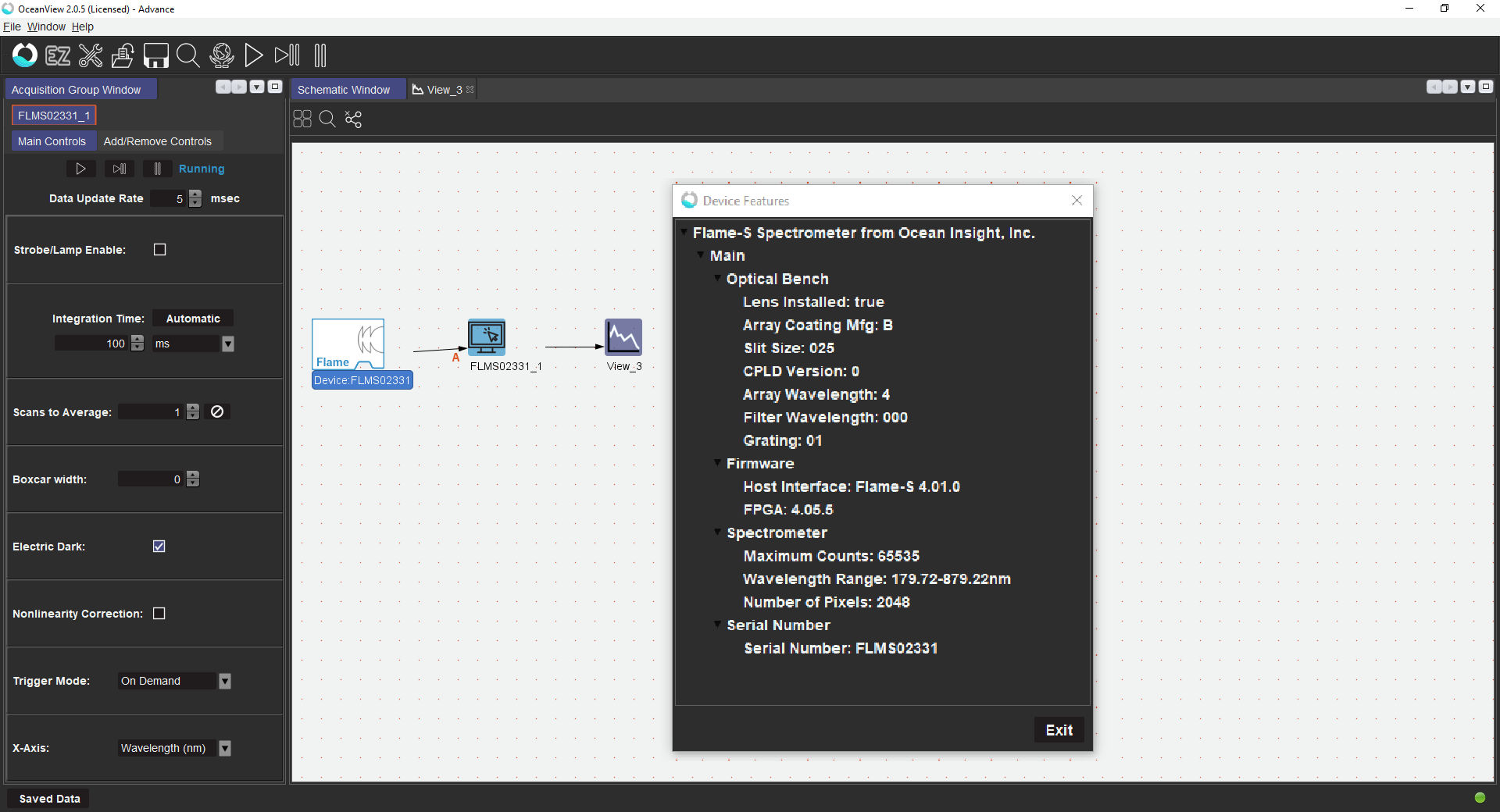
Task: Select the EZ mode icon in the toolbar
Action: pyautogui.click(x=58, y=55)
